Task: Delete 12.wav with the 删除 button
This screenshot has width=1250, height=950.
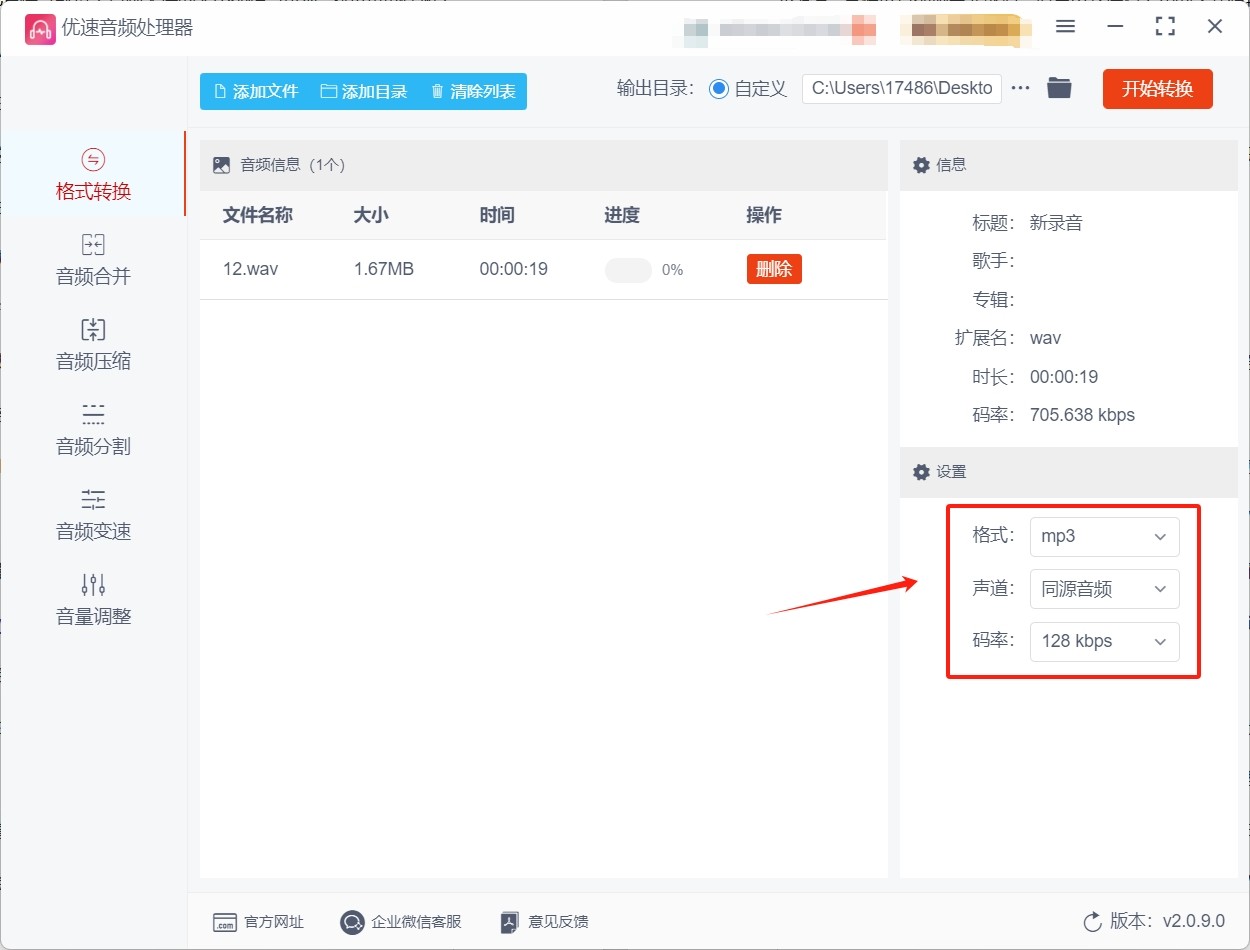Action: (773, 269)
